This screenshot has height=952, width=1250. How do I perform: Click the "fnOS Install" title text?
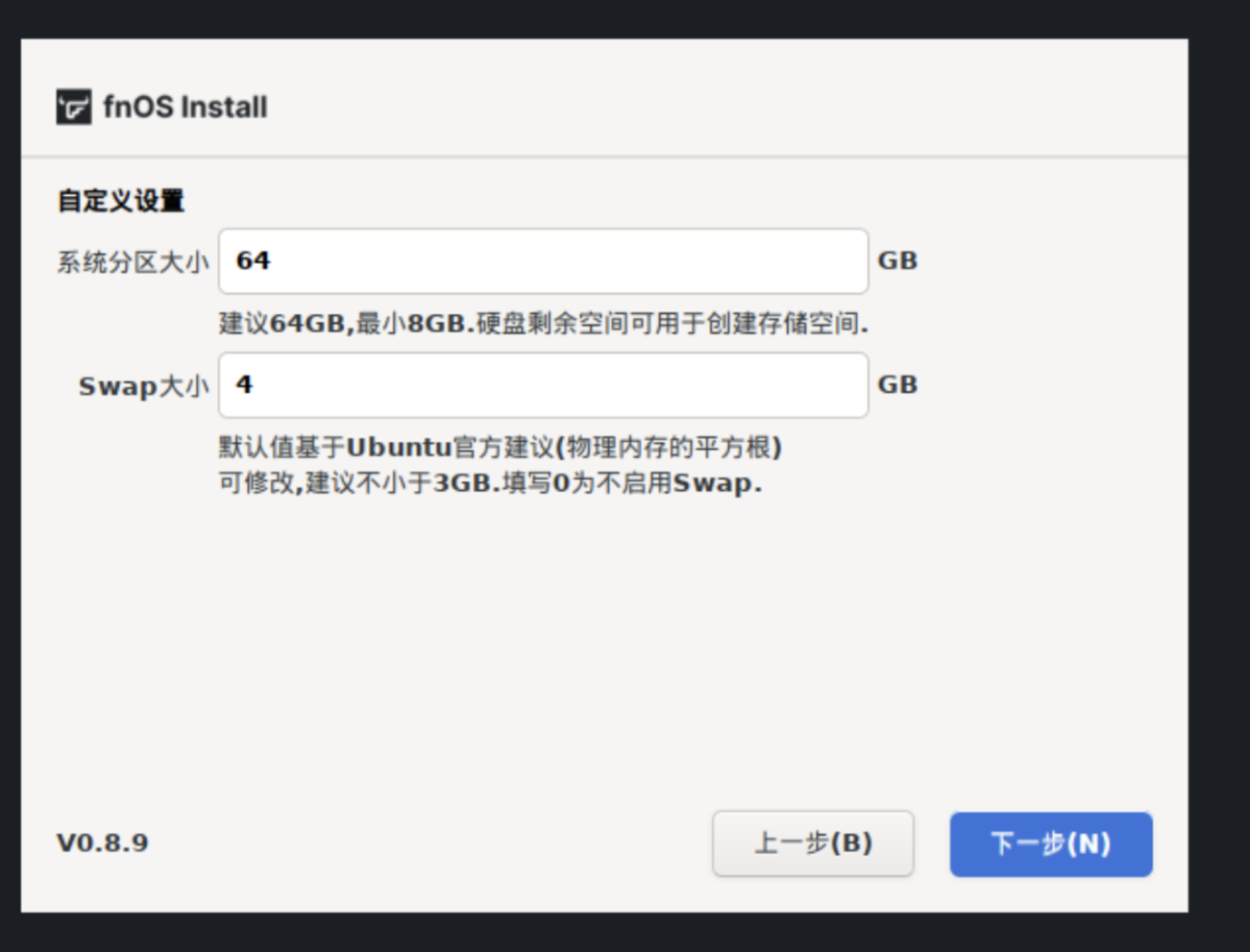click(x=185, y=107)
